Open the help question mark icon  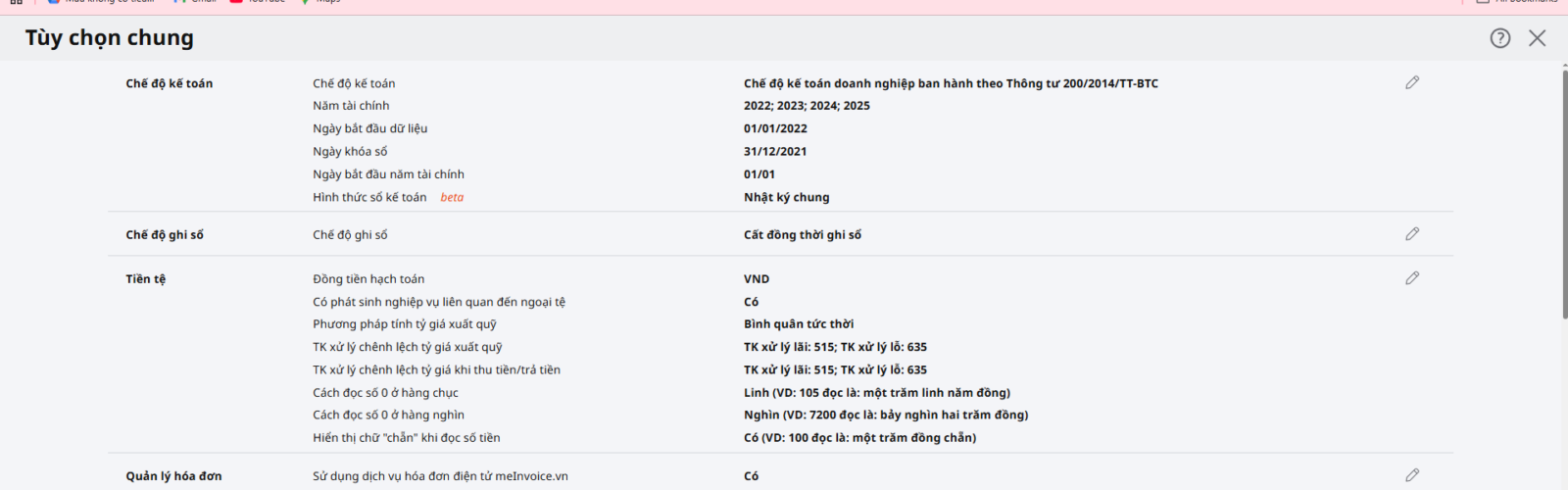[x=1500, y=38]
